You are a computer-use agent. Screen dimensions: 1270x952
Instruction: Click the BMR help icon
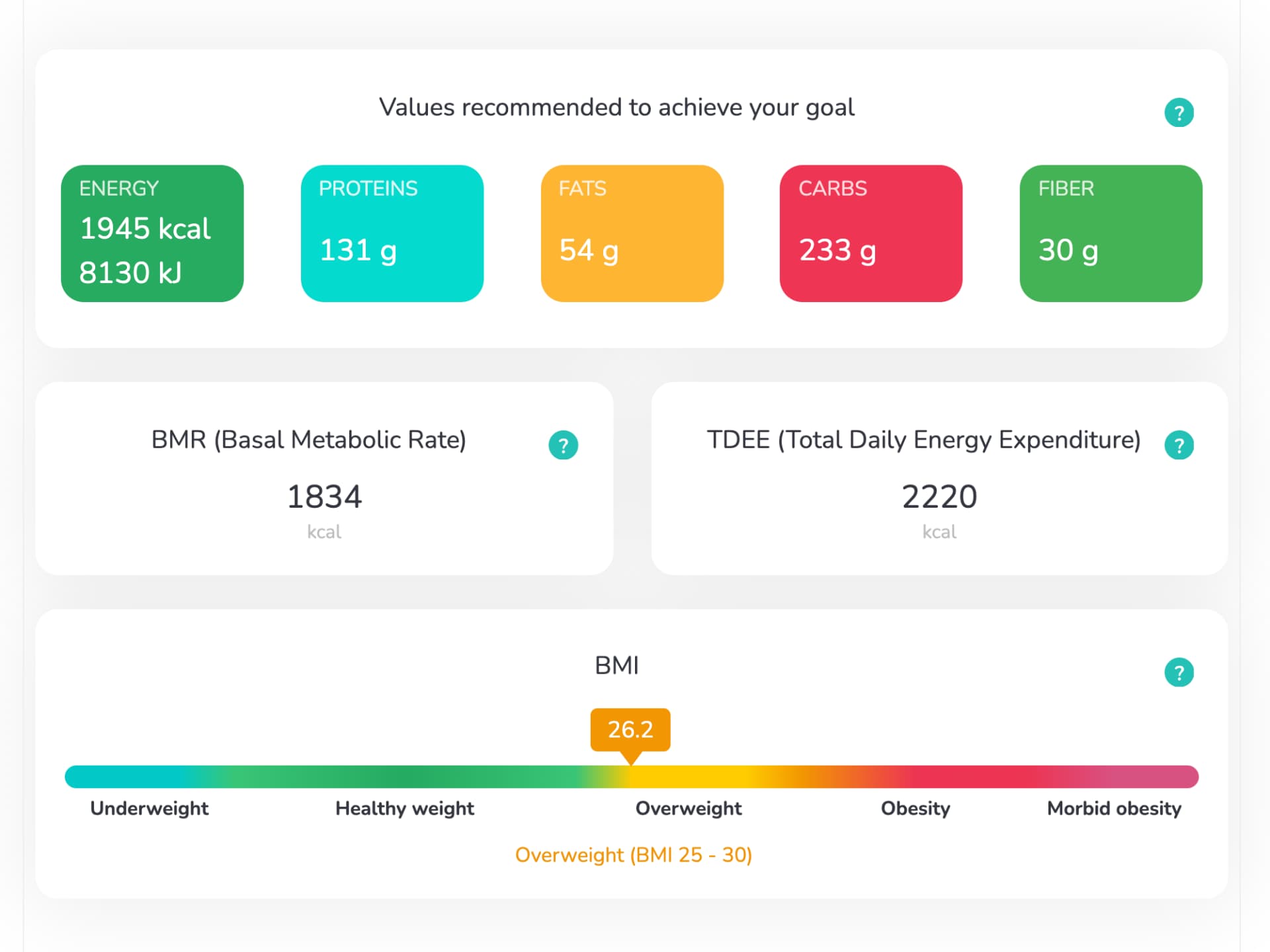pyautogui.click(x=563, y=444)
